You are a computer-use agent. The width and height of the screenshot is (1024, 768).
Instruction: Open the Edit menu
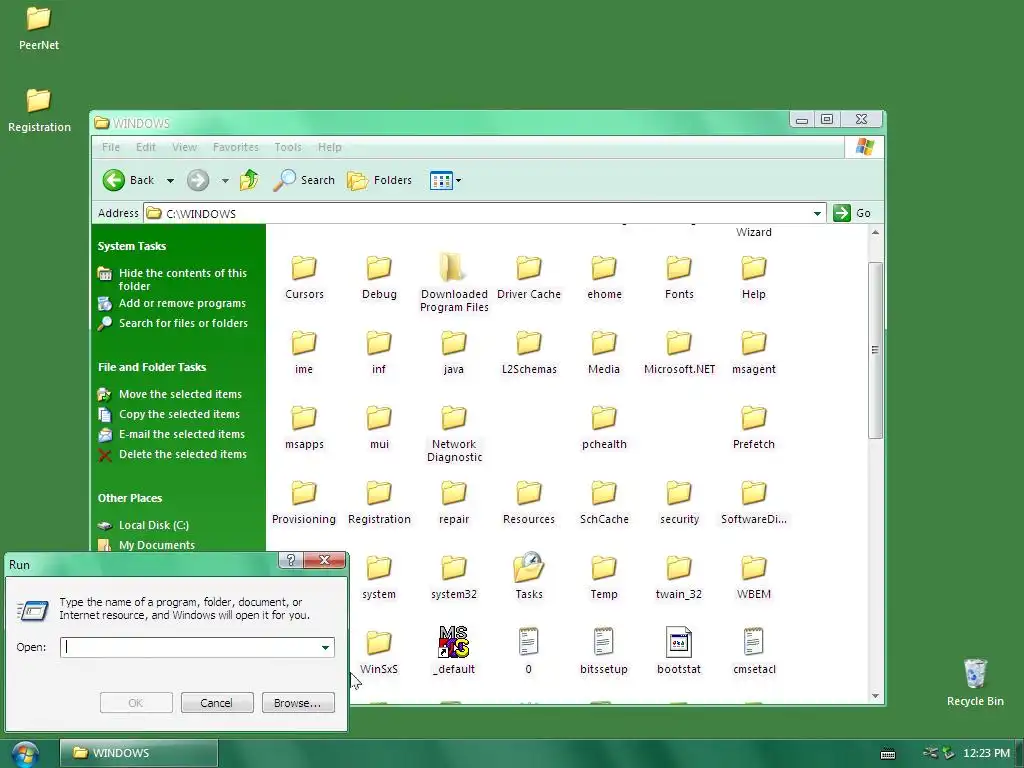(146, 147)
